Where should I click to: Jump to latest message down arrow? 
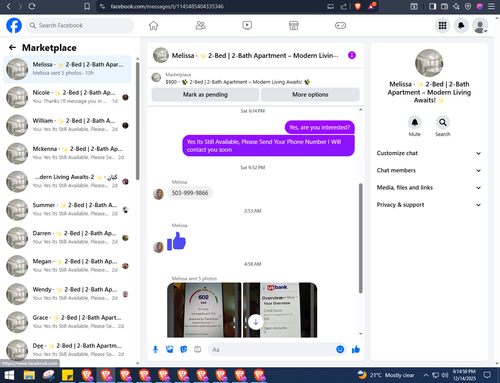(x=256, y=322)
